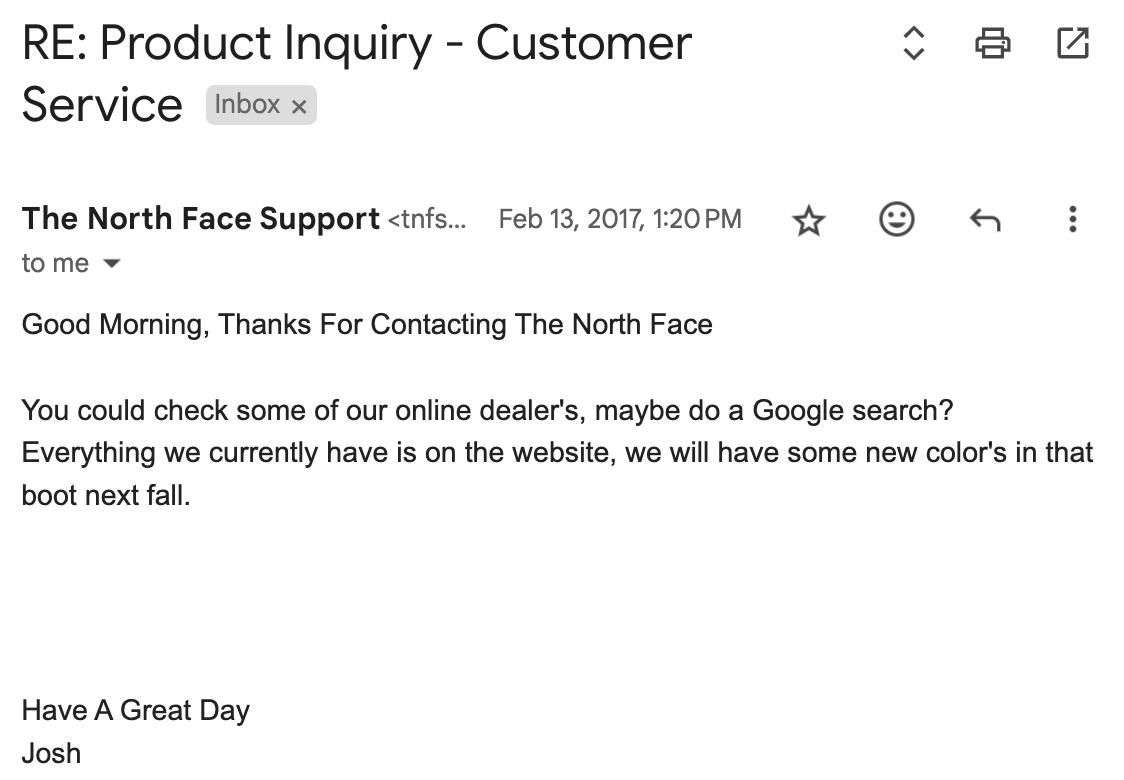This screenshot has height=780, width=1124.
Task: Click the sender name The North Face Support
Action: click(x=201, y=218)
